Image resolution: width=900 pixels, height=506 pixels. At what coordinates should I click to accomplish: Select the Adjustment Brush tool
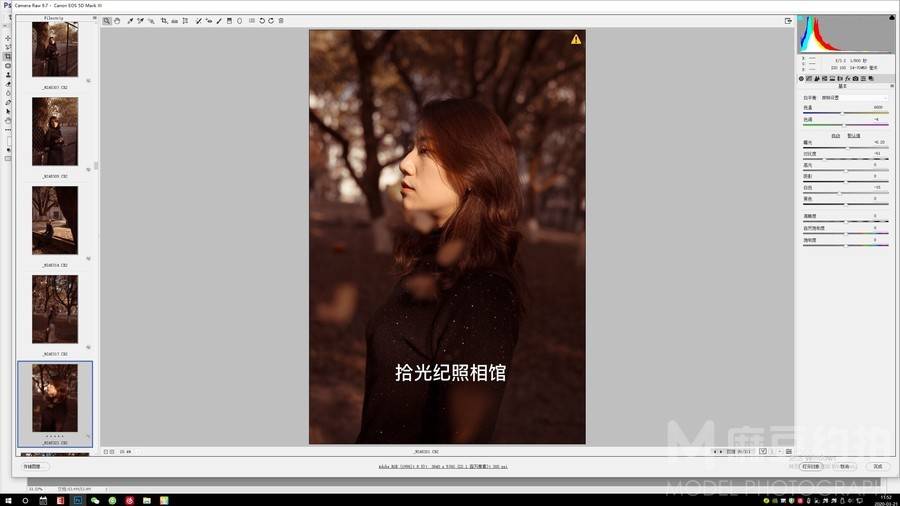pyautogui.click(x=219, y=21)
